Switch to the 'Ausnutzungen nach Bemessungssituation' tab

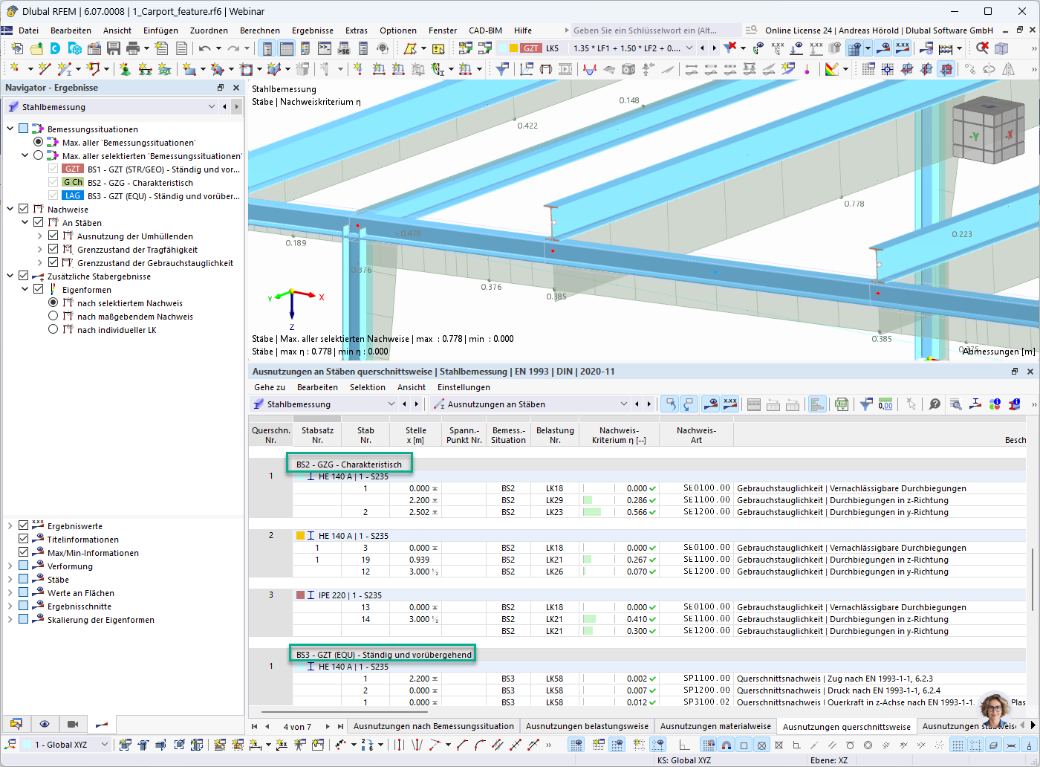434,726
